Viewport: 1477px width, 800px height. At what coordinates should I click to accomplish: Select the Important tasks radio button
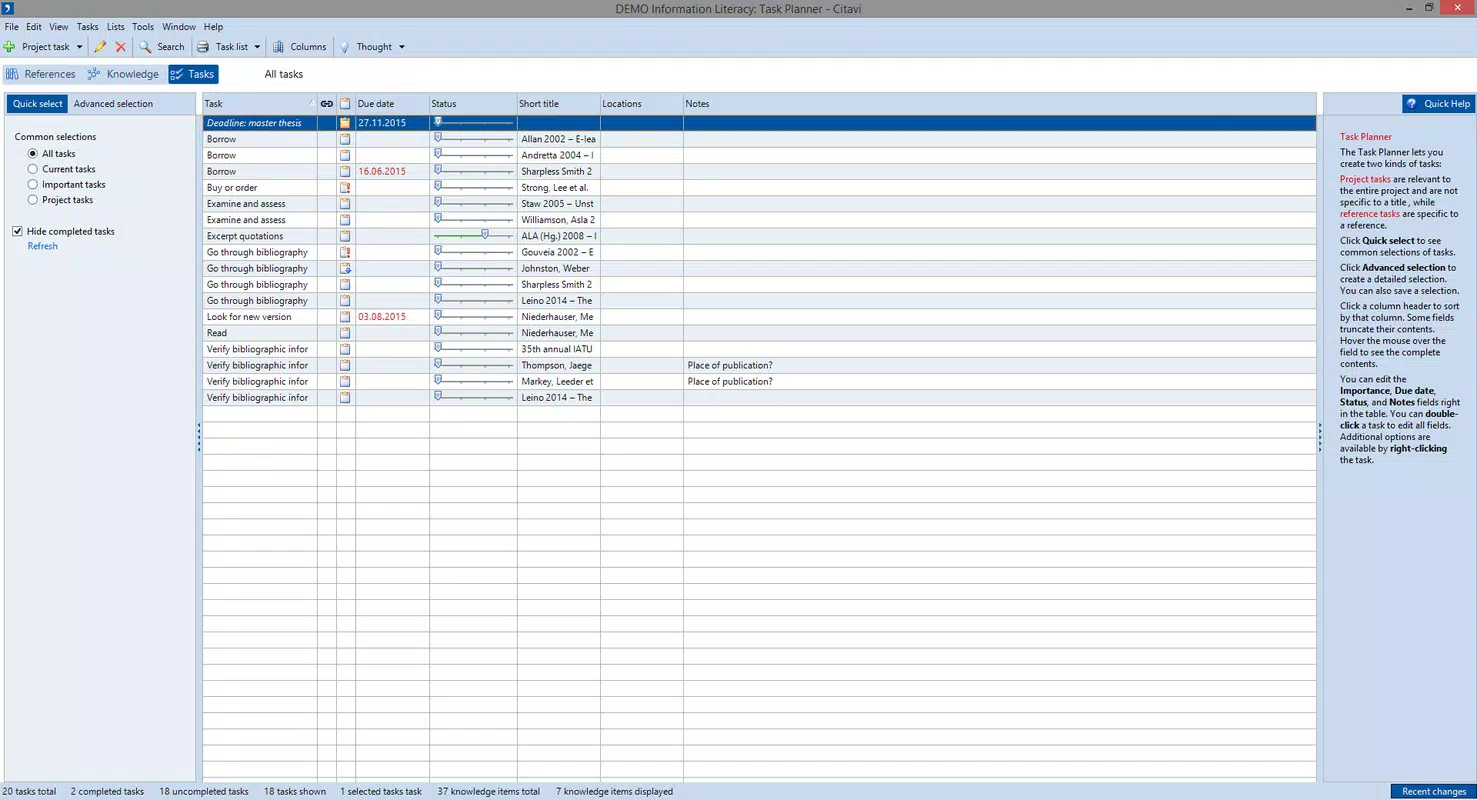(33, 185)
